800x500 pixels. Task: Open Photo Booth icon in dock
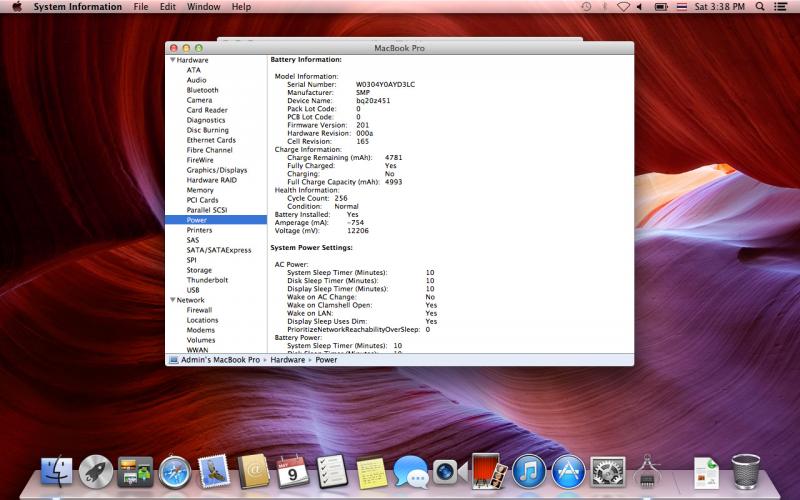(489, 471)
